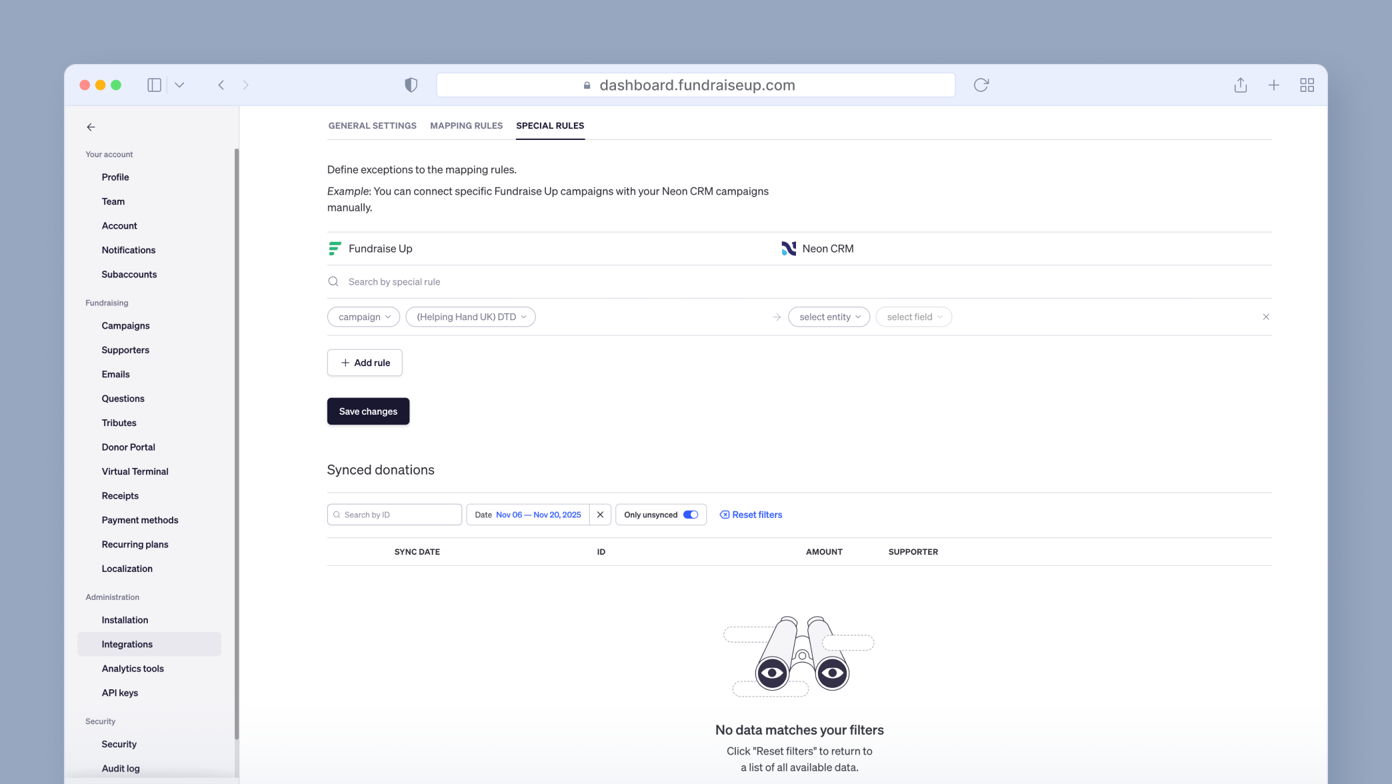Screen dimensions: 1392x784
Task: Remove the campaign special rule via its X icon
Action: point(1266,316)
